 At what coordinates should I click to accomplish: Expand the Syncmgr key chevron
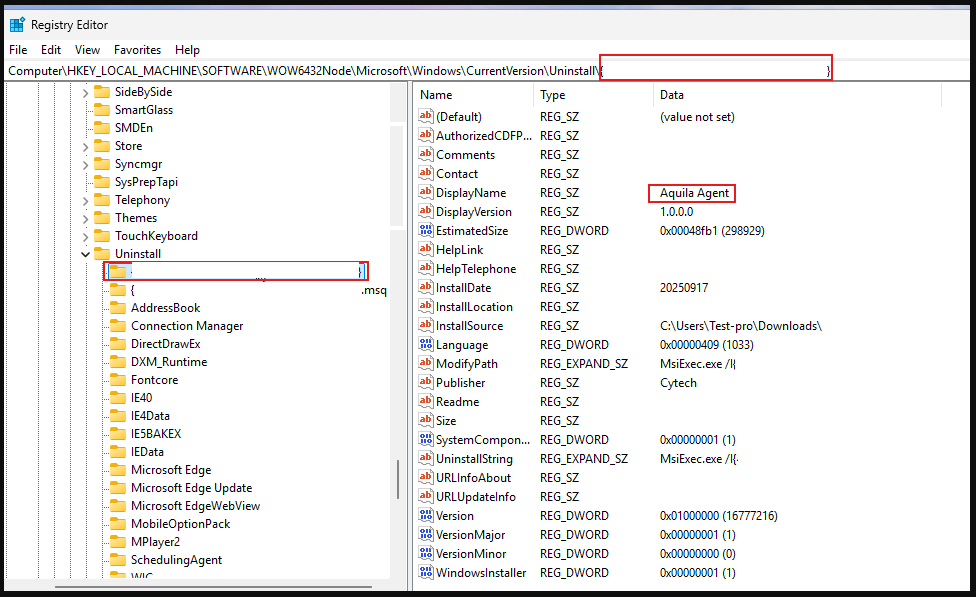(85, 164)
